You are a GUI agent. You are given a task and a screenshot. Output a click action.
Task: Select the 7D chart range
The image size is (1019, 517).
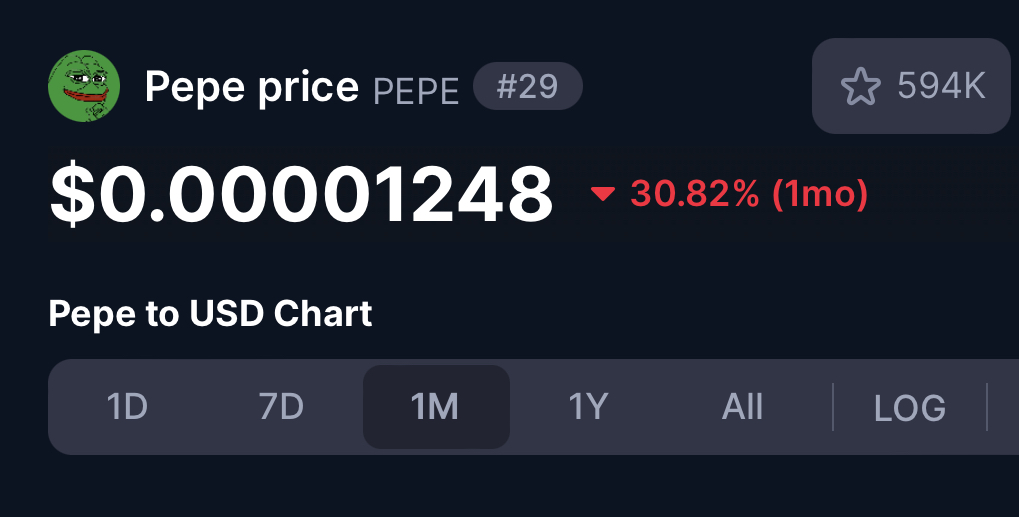click(x=281, y=407)
